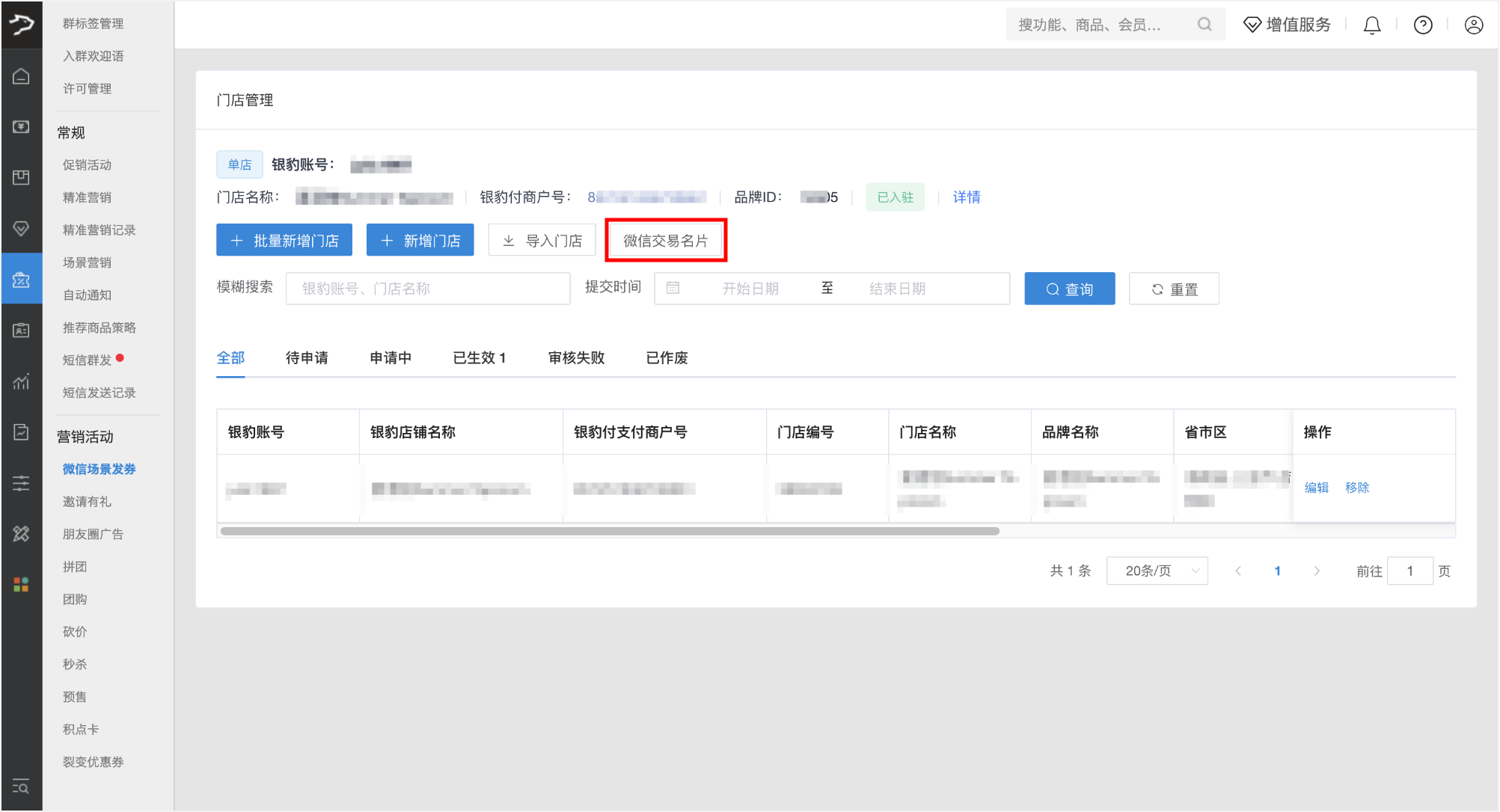The height and width of the screenshot is (812, 1500).
Task: Click the home icon in left sidebar
Action: coord(21,76)
